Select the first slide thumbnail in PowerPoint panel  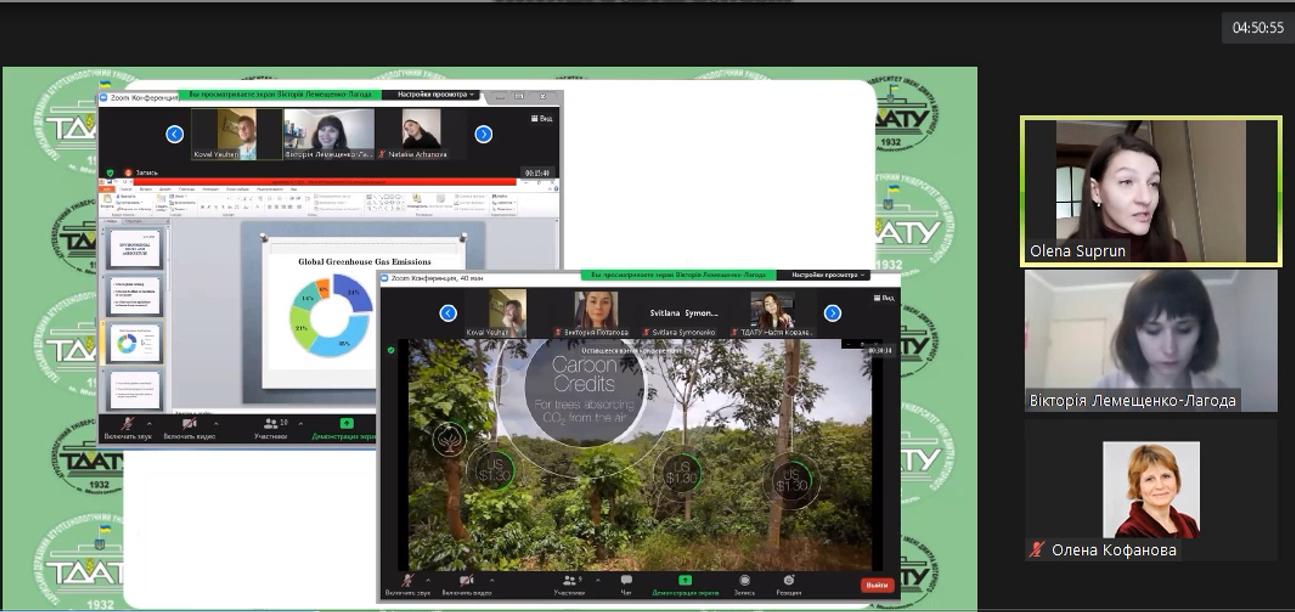[134, 249]
